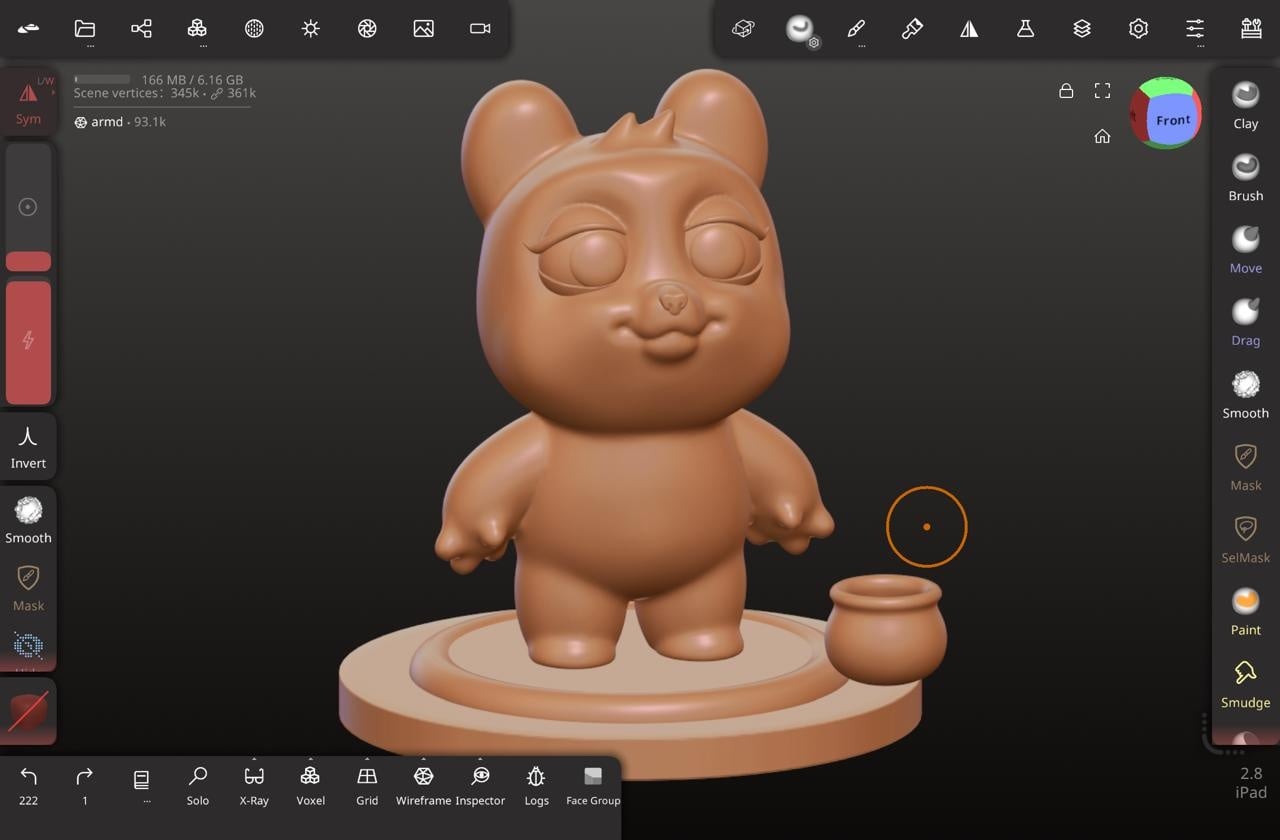Tap the Invert button

[x=28, y=446]
